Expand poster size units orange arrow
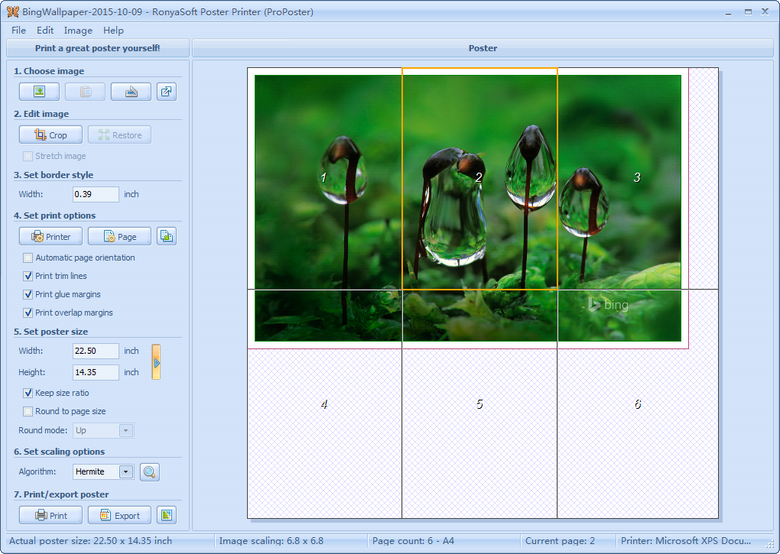This screenshot has height=554, width=780. pos(156,362)
